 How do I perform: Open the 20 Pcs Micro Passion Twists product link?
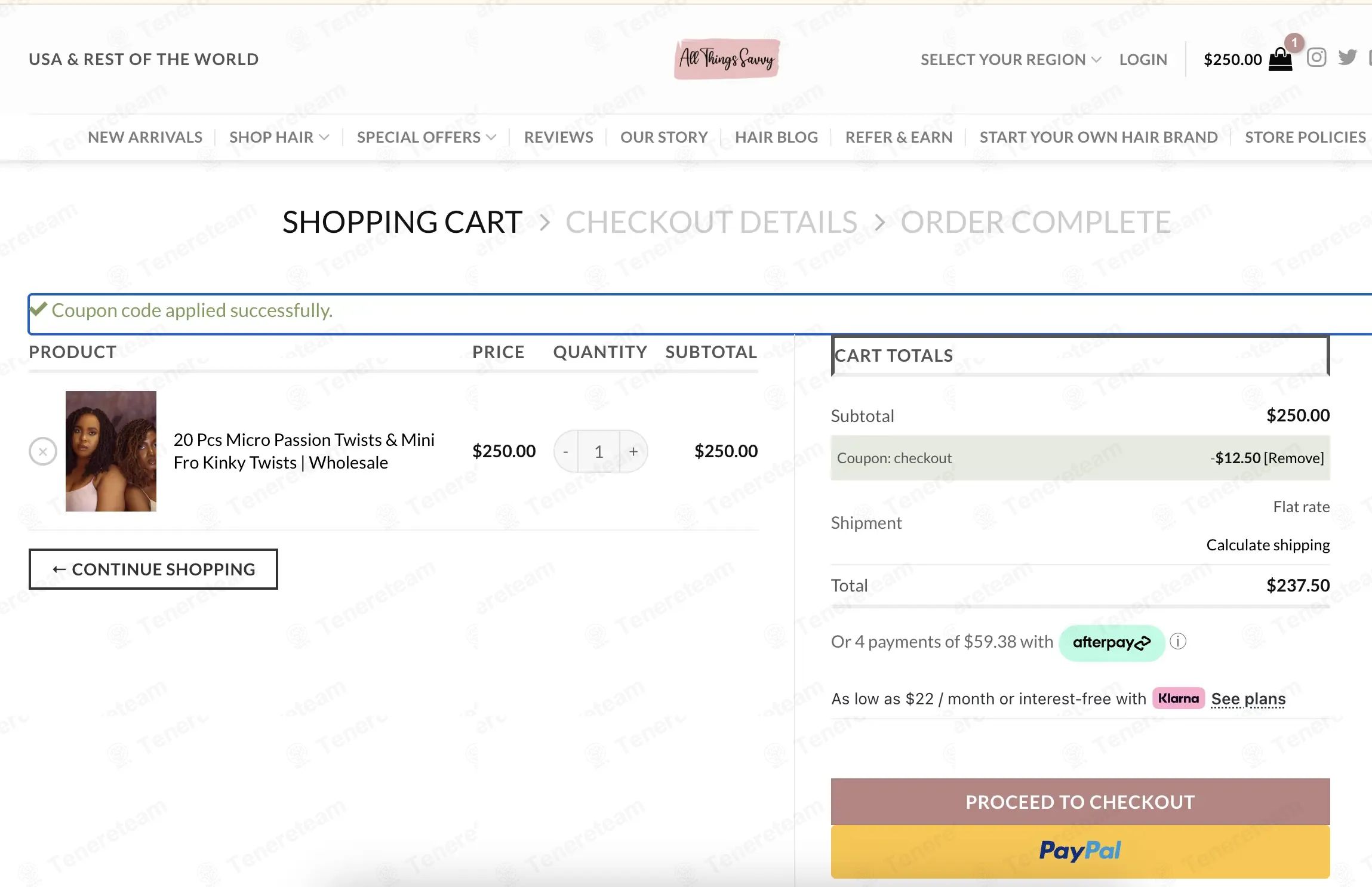click(304, 451)
